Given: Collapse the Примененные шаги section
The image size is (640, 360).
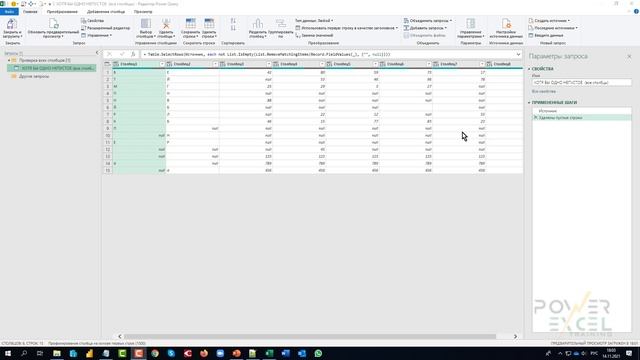Looking at the screenshot, I should pos(529,102).
